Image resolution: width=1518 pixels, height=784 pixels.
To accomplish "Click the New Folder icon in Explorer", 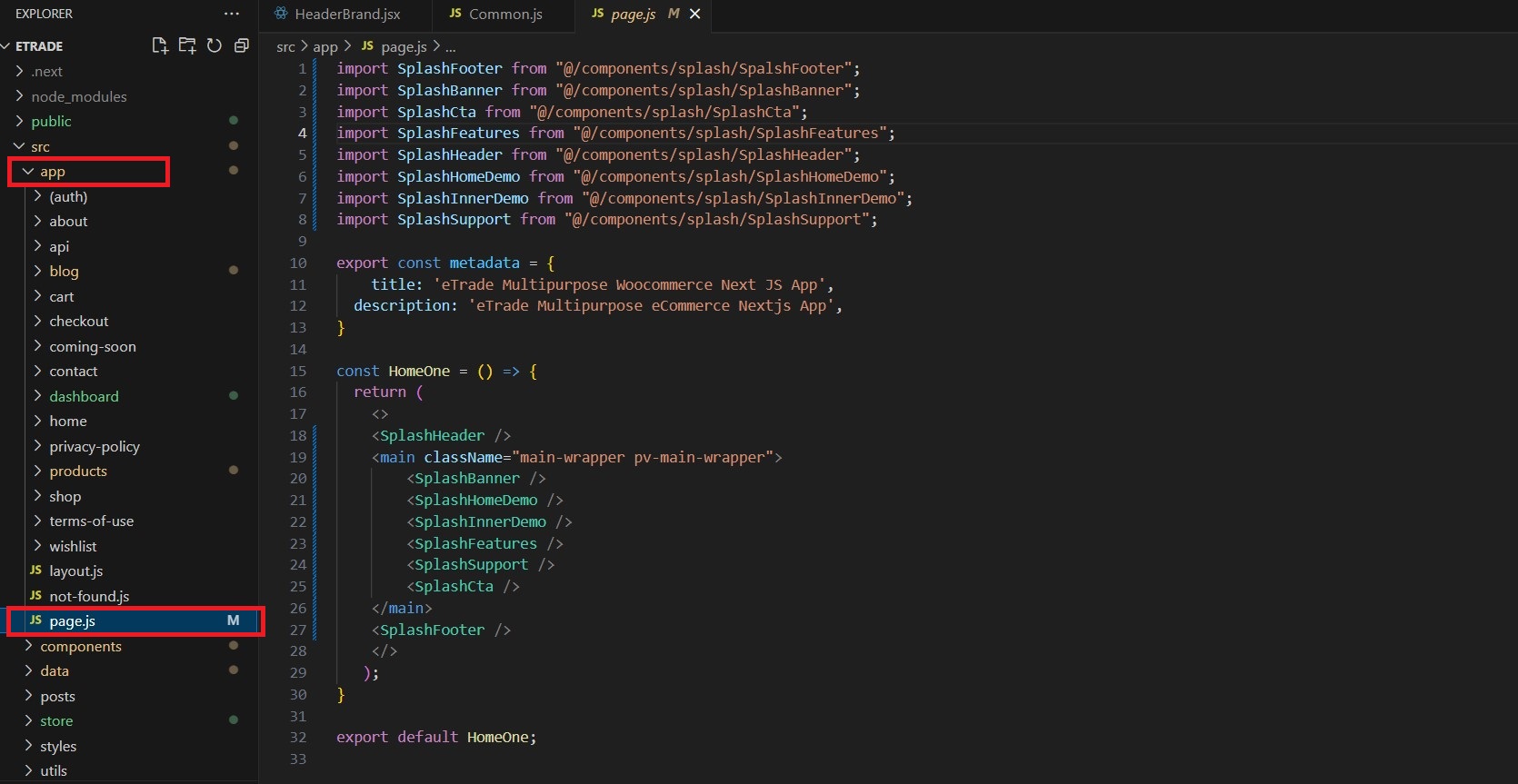I will pos(187,45).
